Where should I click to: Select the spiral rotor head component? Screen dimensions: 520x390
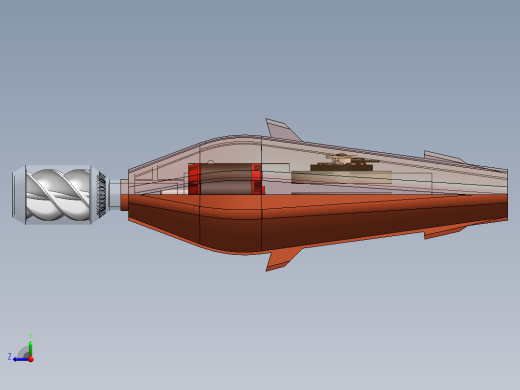pyautogui.click(x=59, y=195)
